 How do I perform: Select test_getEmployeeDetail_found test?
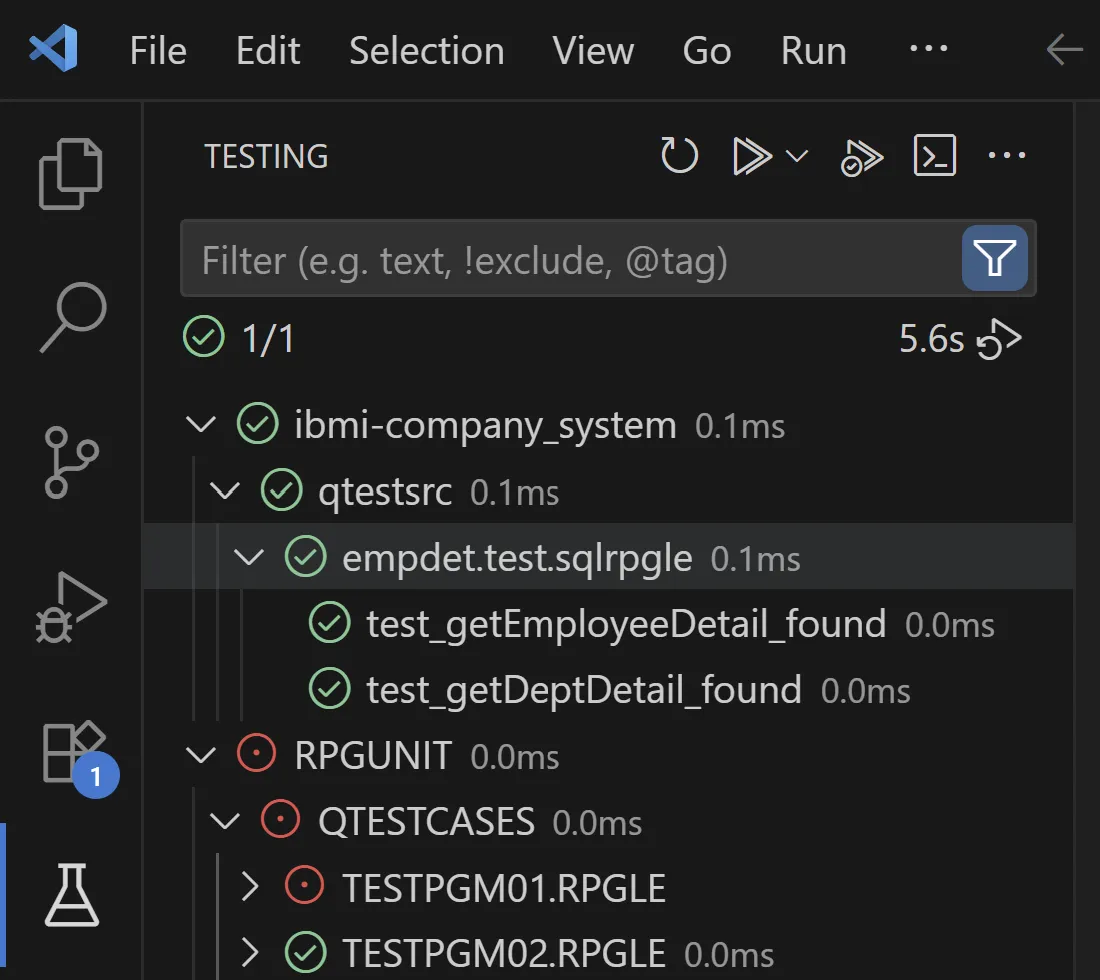click(x=626, y=624)
